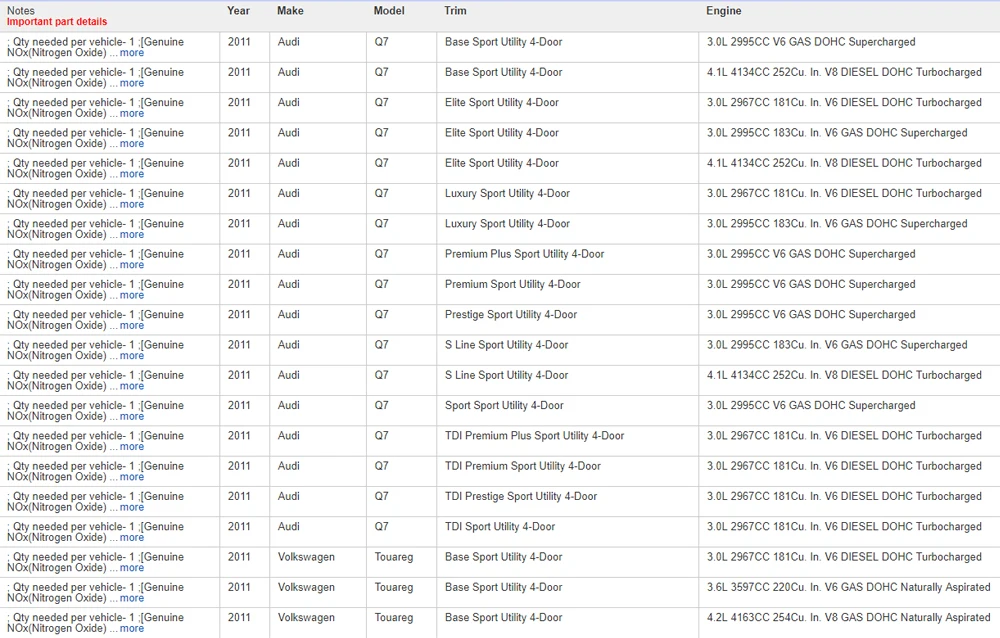The width and height of the screenshot is (1000, 638).
Task: Click 'more' in Elite 4.1L V8 diesel row
Action: (x=131, y=174)
